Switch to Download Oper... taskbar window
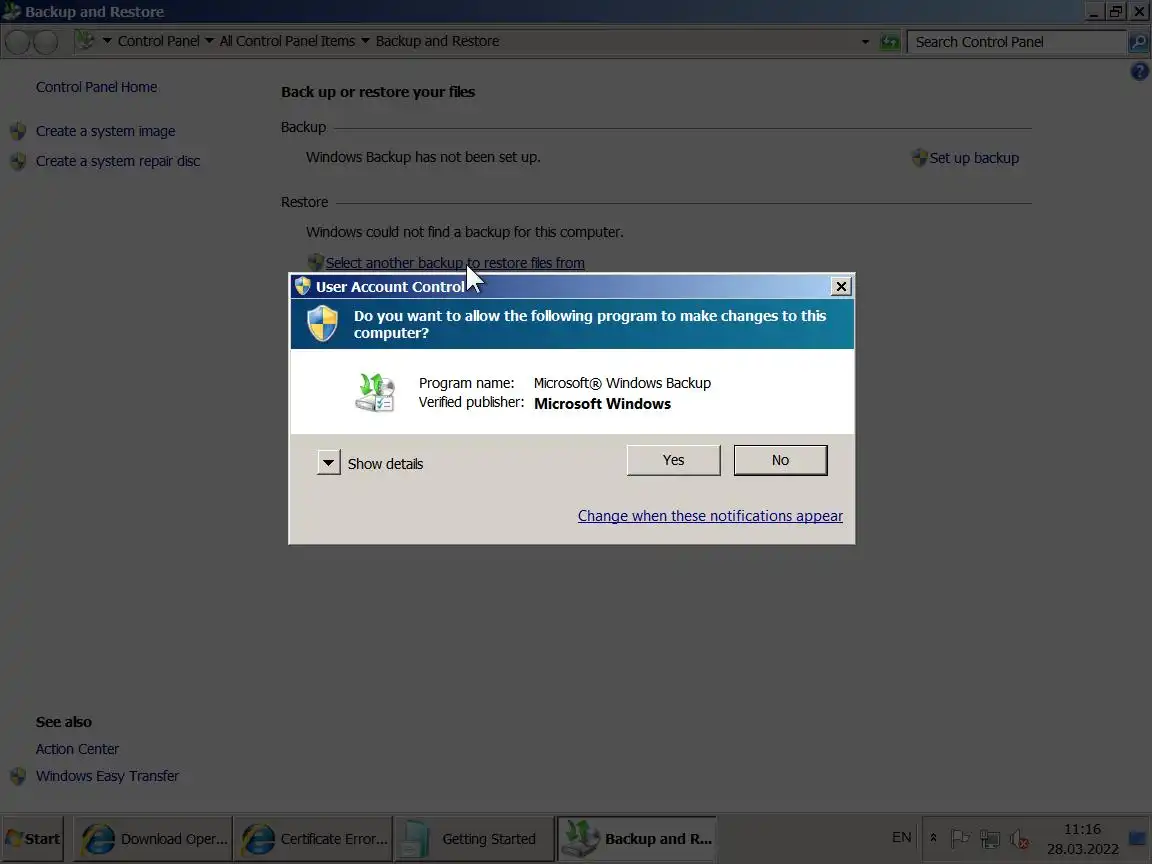This screenshot has width=1152, height=864. pos(154,838)
